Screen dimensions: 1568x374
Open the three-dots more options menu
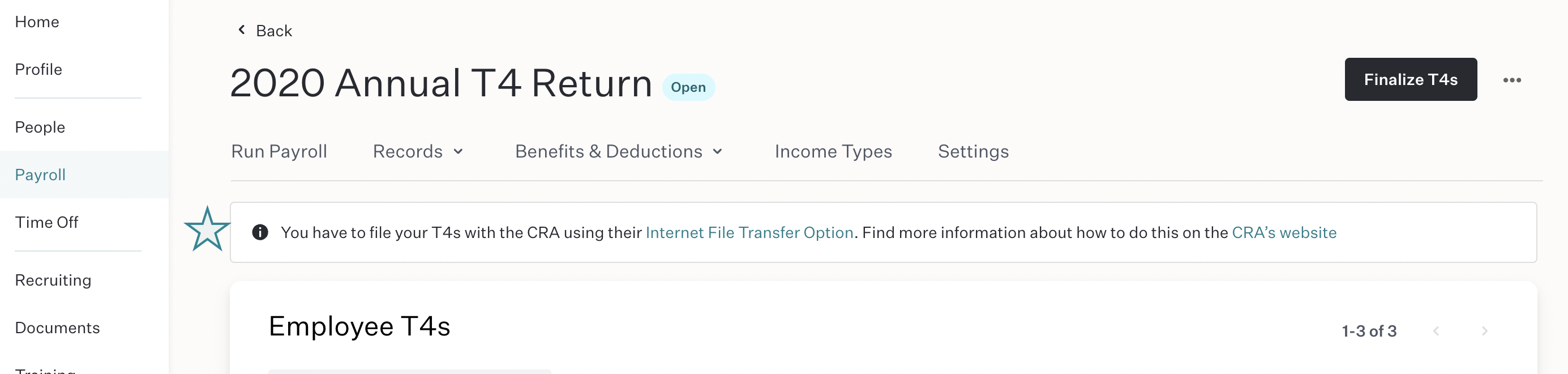pos(1511,80)
